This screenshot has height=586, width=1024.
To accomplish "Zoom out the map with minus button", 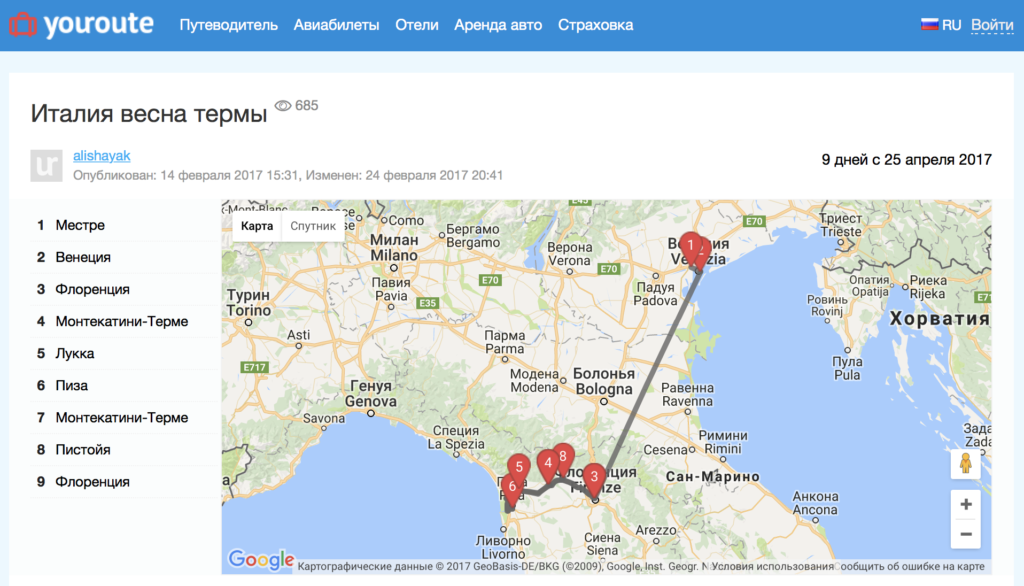I will pos(965,534).
